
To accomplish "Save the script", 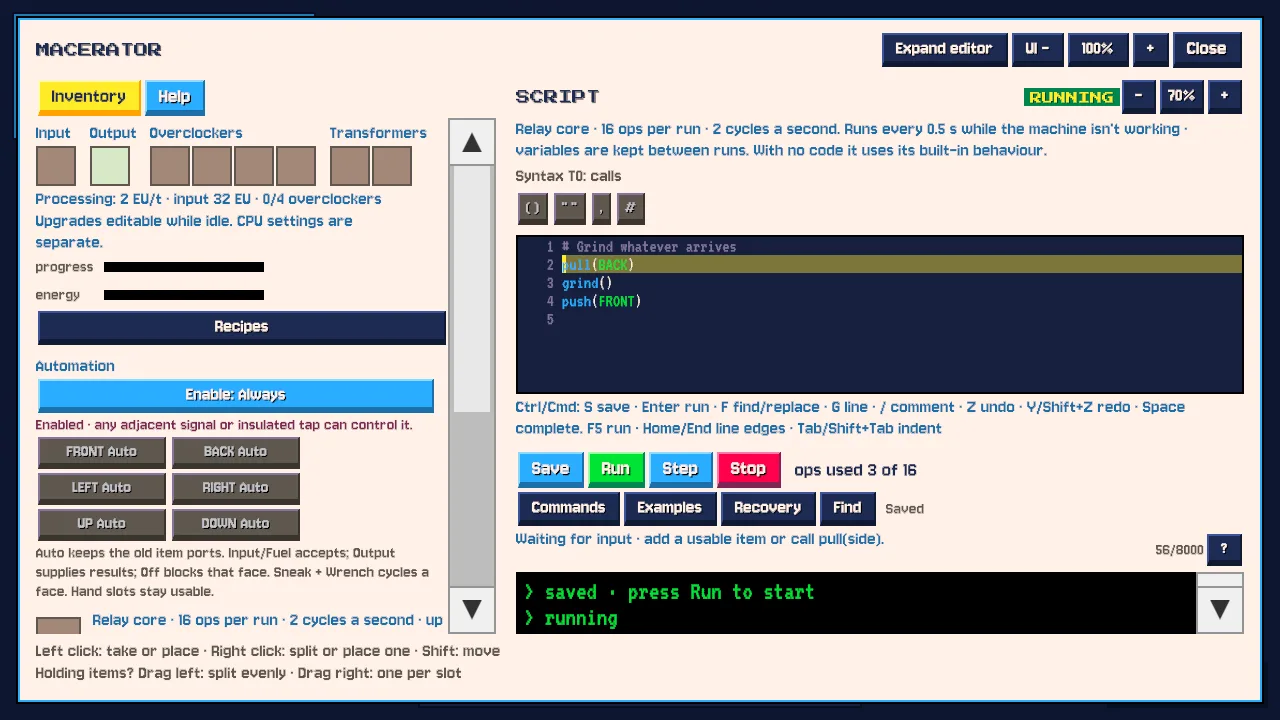I will coord(550,469).
